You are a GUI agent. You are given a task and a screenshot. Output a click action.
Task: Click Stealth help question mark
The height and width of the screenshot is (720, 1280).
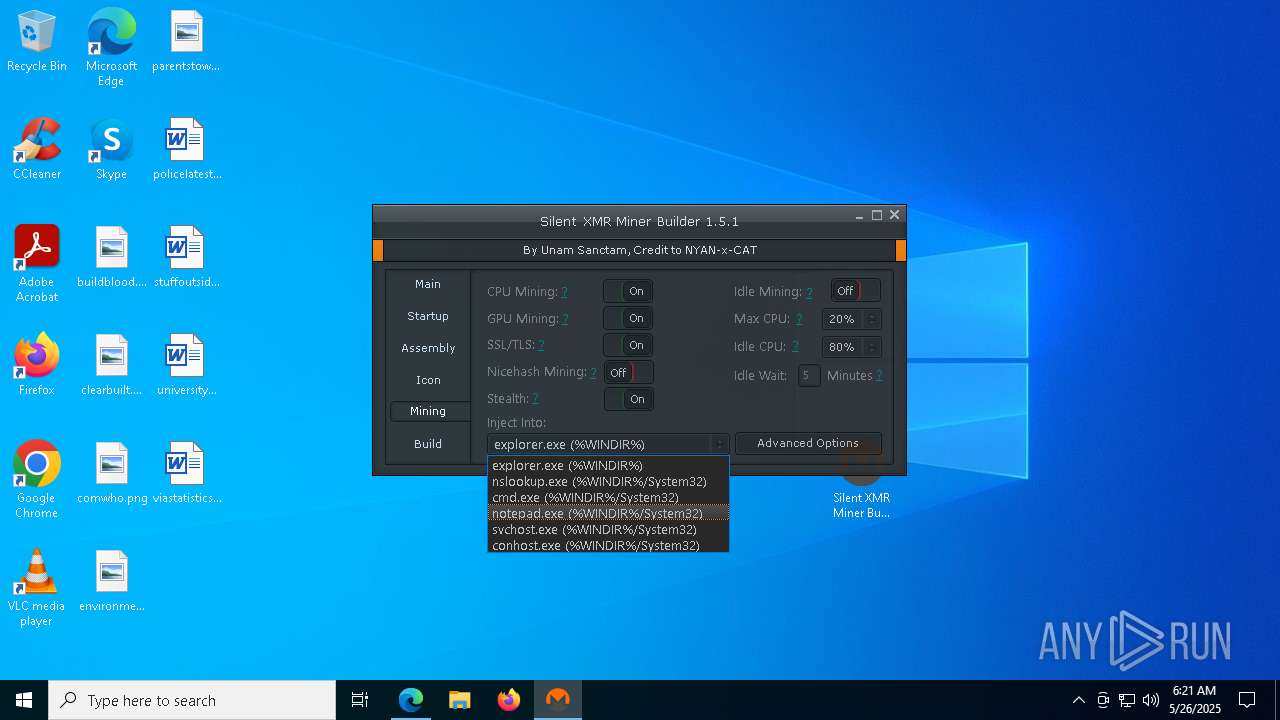pyautogui.click(x=535, y=399)
